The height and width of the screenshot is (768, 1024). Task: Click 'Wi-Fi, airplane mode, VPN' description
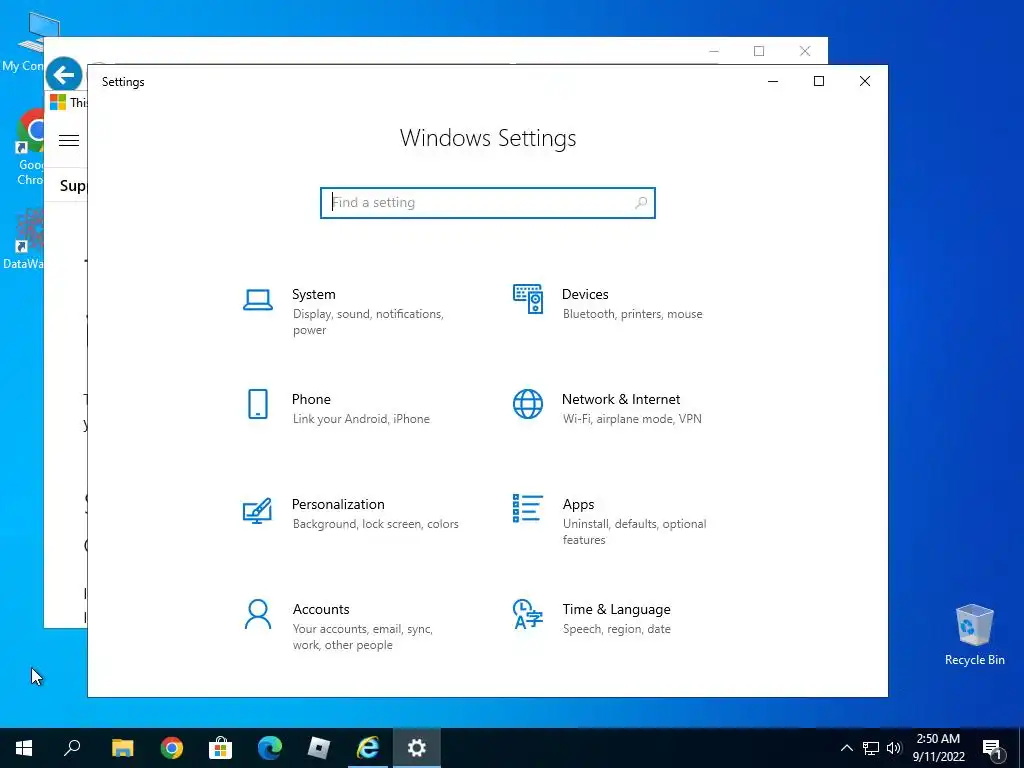click(x=632, y=419)
